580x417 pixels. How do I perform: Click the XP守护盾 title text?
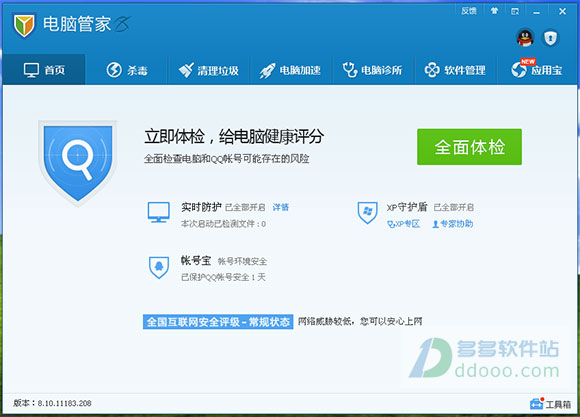pos(407,207)
